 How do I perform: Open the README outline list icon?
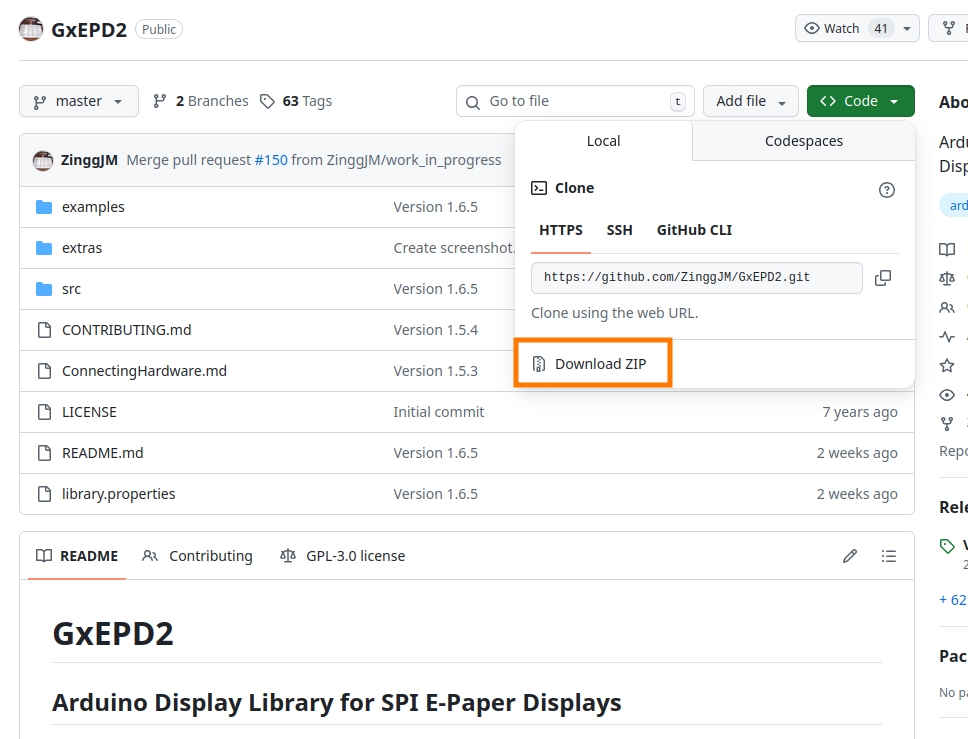coord(888,556)
